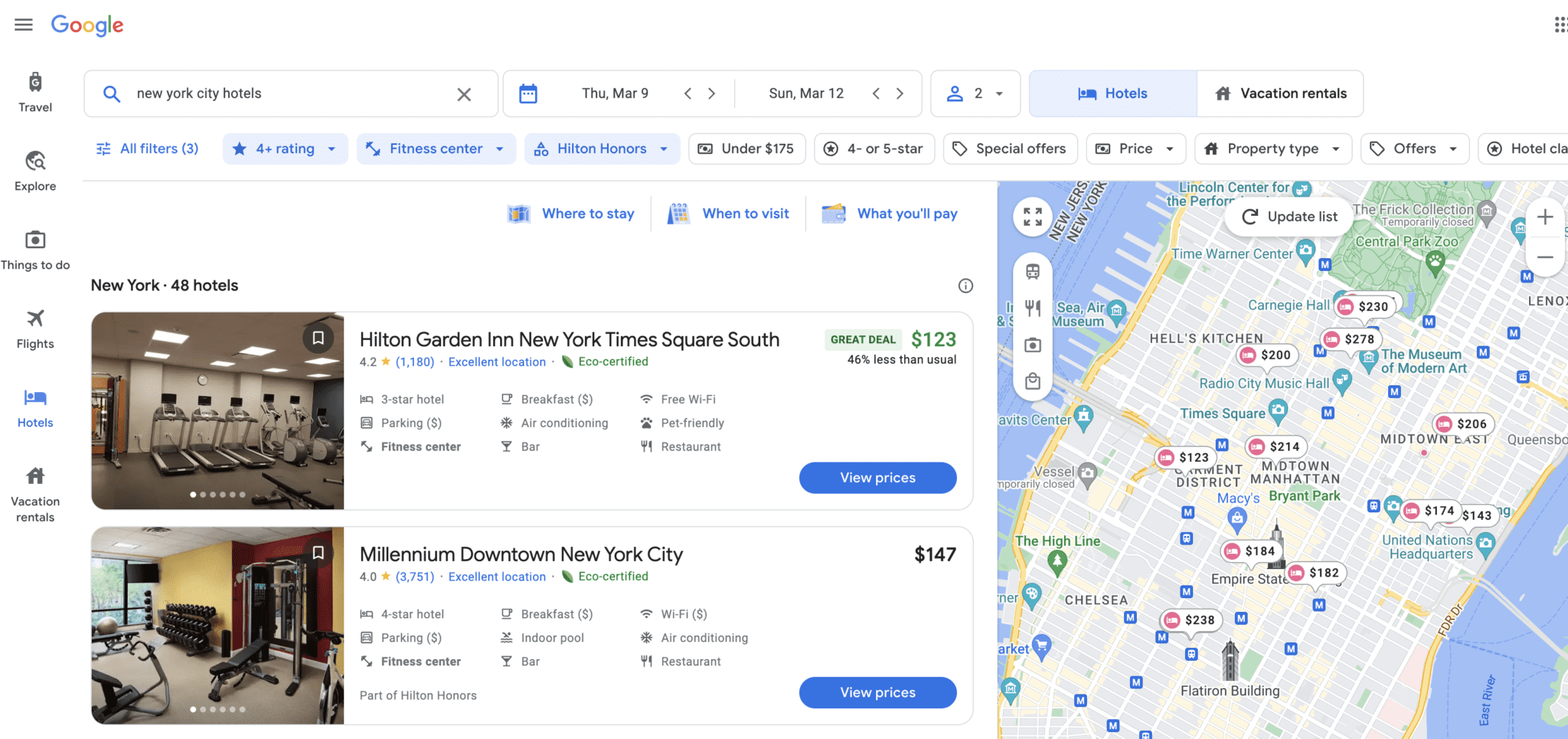Advance check-out date to next day
The height and width of the screenshot is (739, 1568).
[900, 93]
